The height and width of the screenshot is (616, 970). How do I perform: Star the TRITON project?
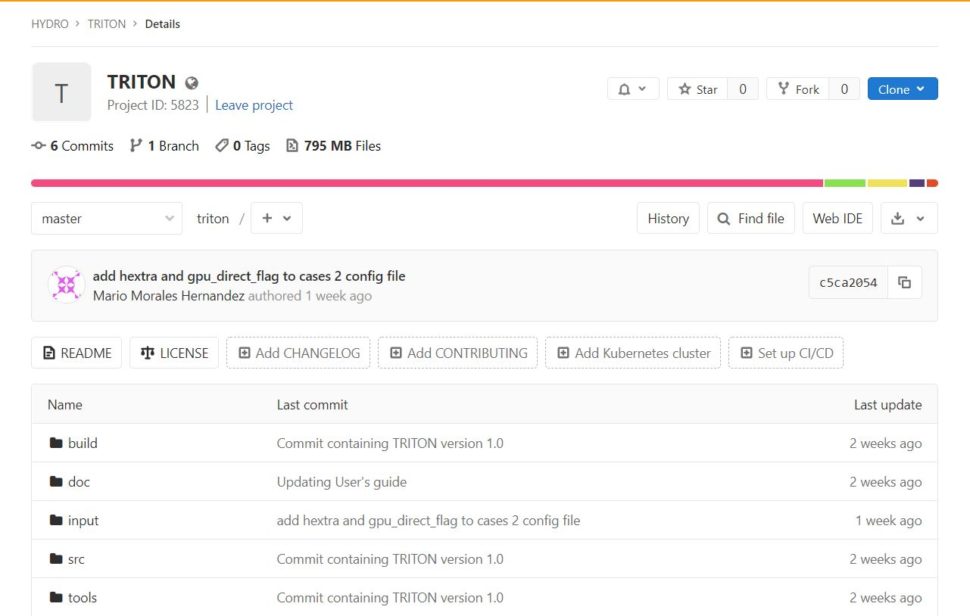[x=698, y=89]
